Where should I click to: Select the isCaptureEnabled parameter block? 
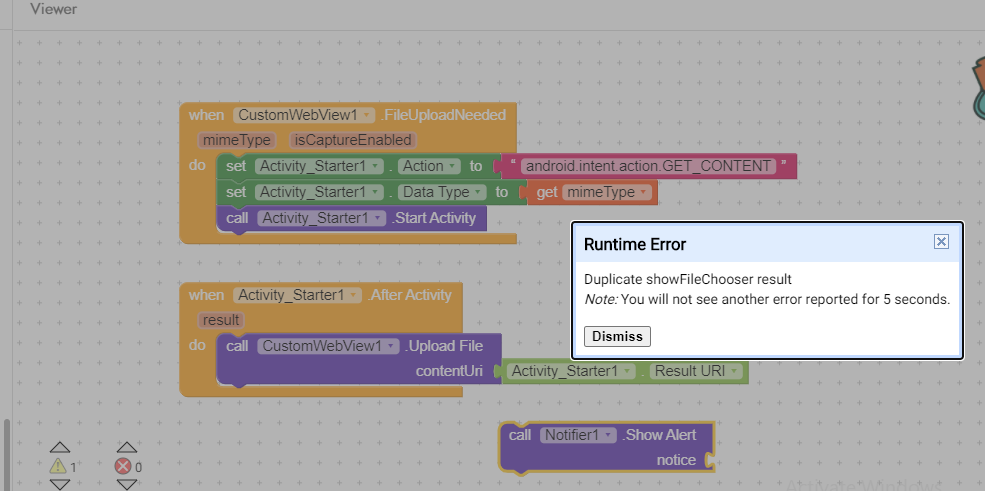(x=352, y=140)
